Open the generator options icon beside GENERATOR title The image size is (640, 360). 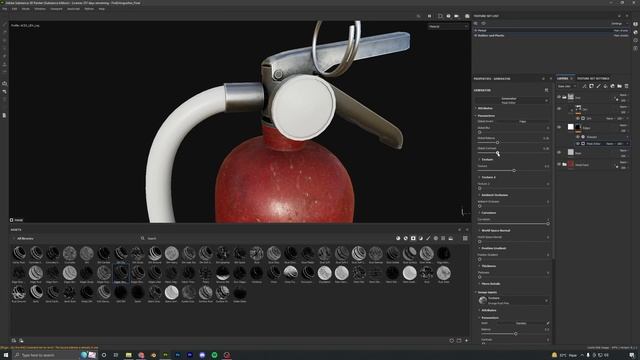click(547, 90)
